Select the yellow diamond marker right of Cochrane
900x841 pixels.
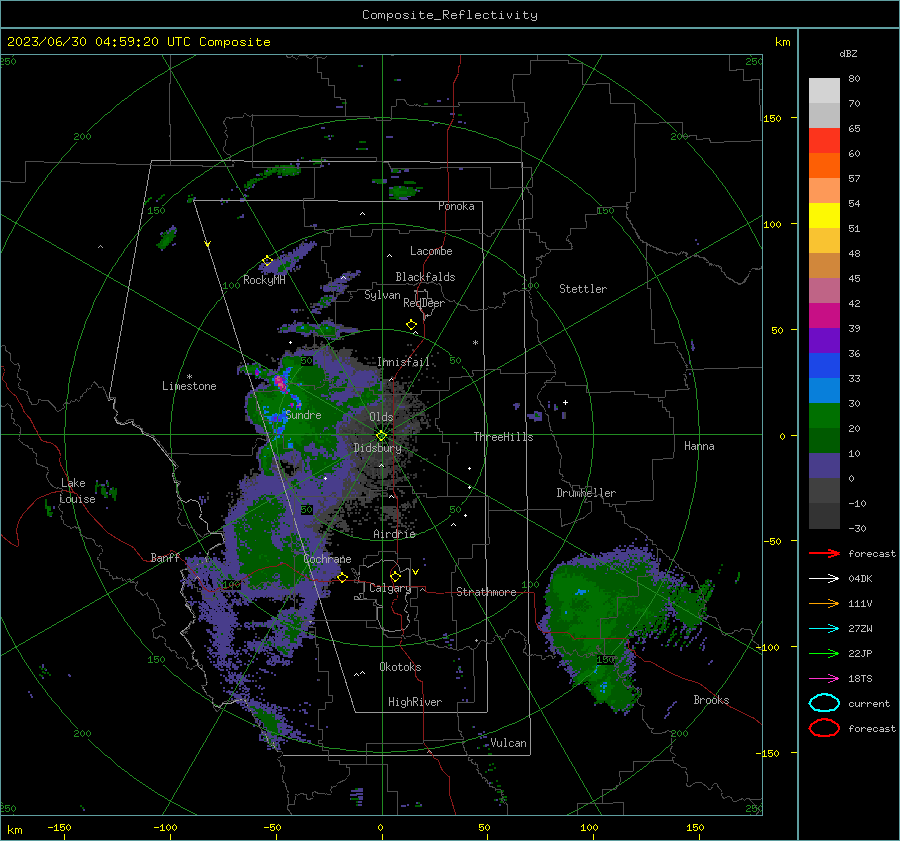(342, 577)
